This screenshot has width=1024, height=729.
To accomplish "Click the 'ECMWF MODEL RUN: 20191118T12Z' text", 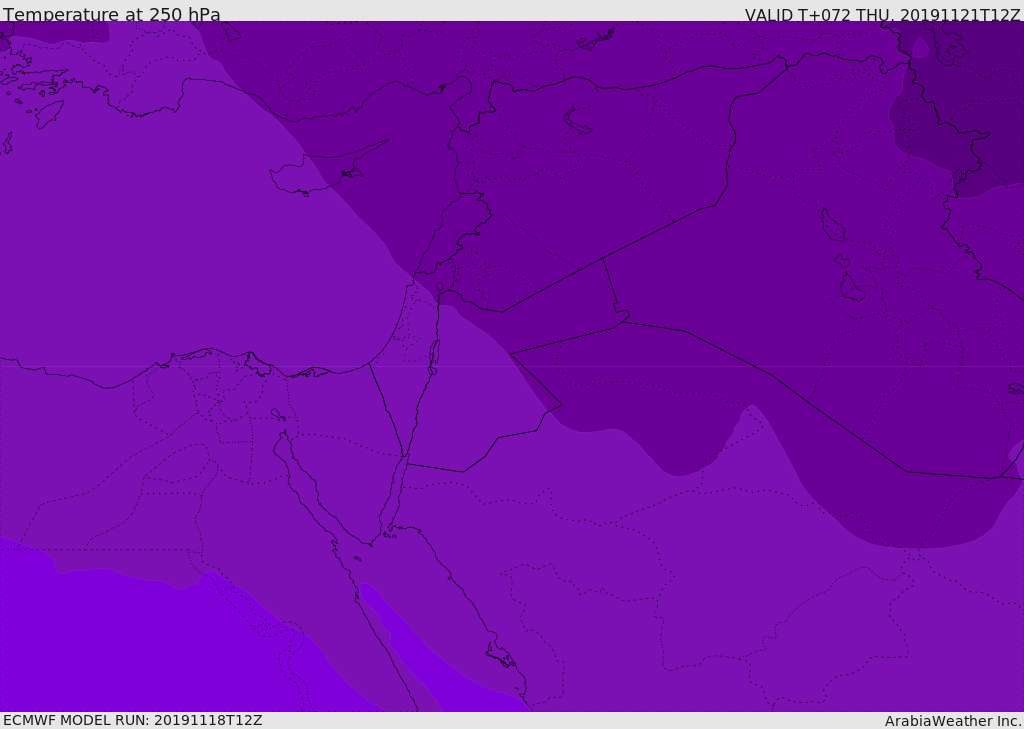I will [x=133, y=720].
